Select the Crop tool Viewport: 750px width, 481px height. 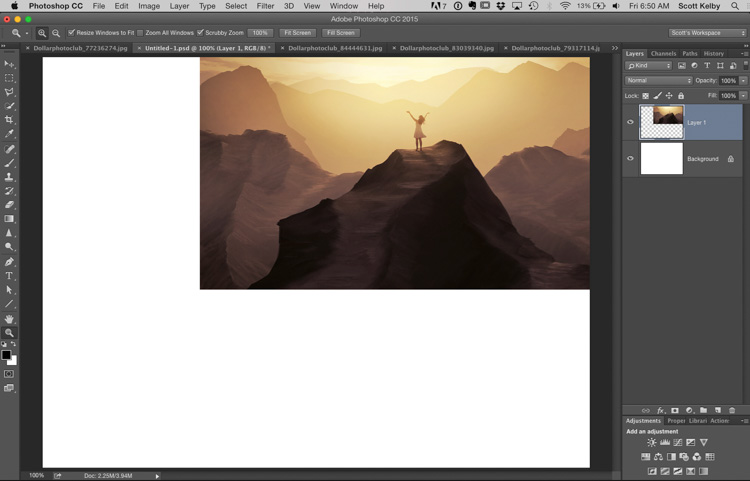click(10, 120)
